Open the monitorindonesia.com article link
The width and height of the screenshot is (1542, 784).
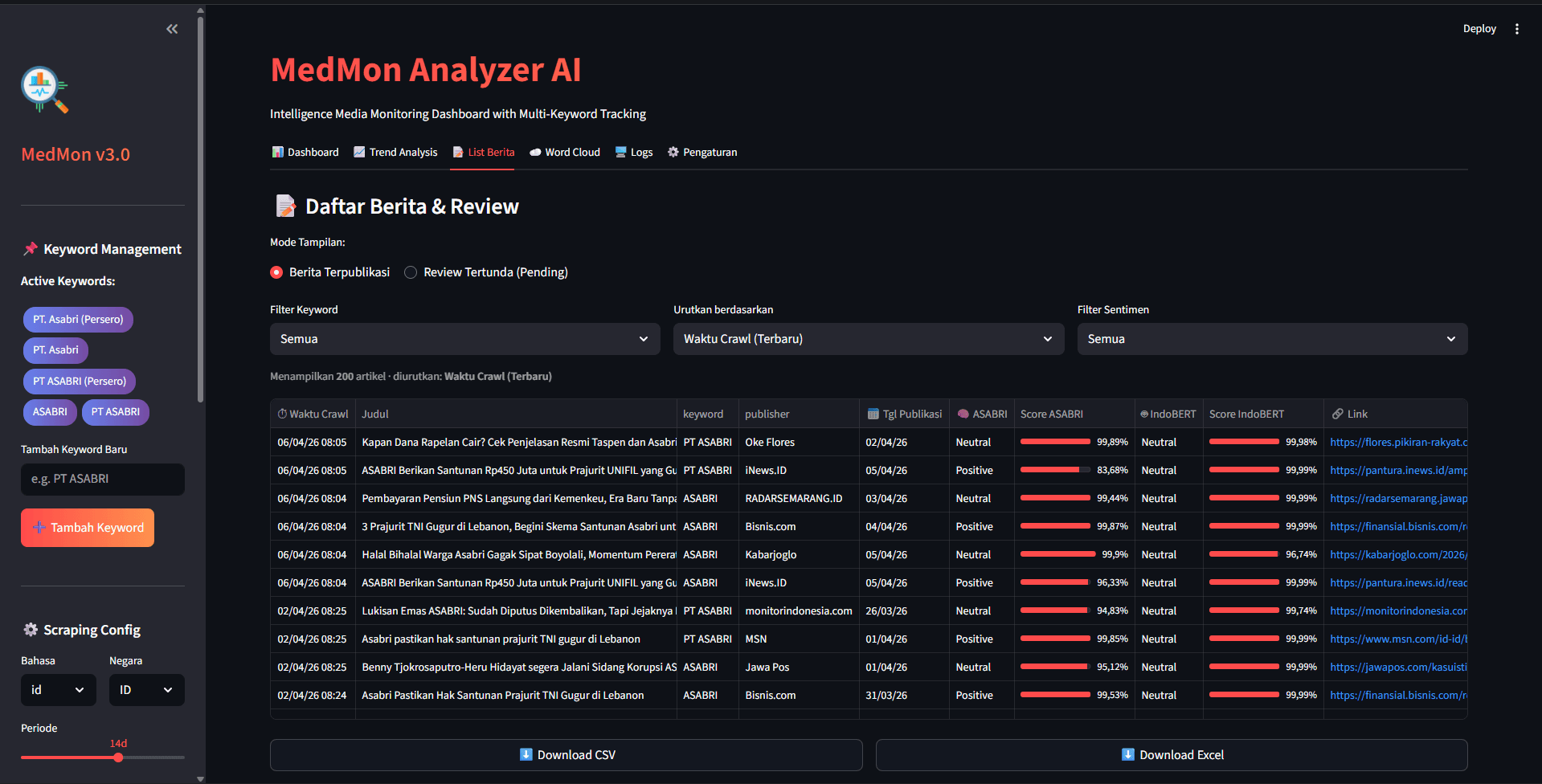pyautogui.click(x=1398, y=610)
